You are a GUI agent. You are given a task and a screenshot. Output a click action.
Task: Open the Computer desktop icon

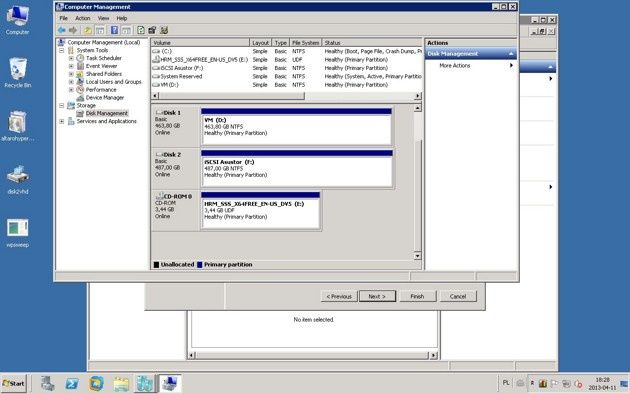click(17, 19)
